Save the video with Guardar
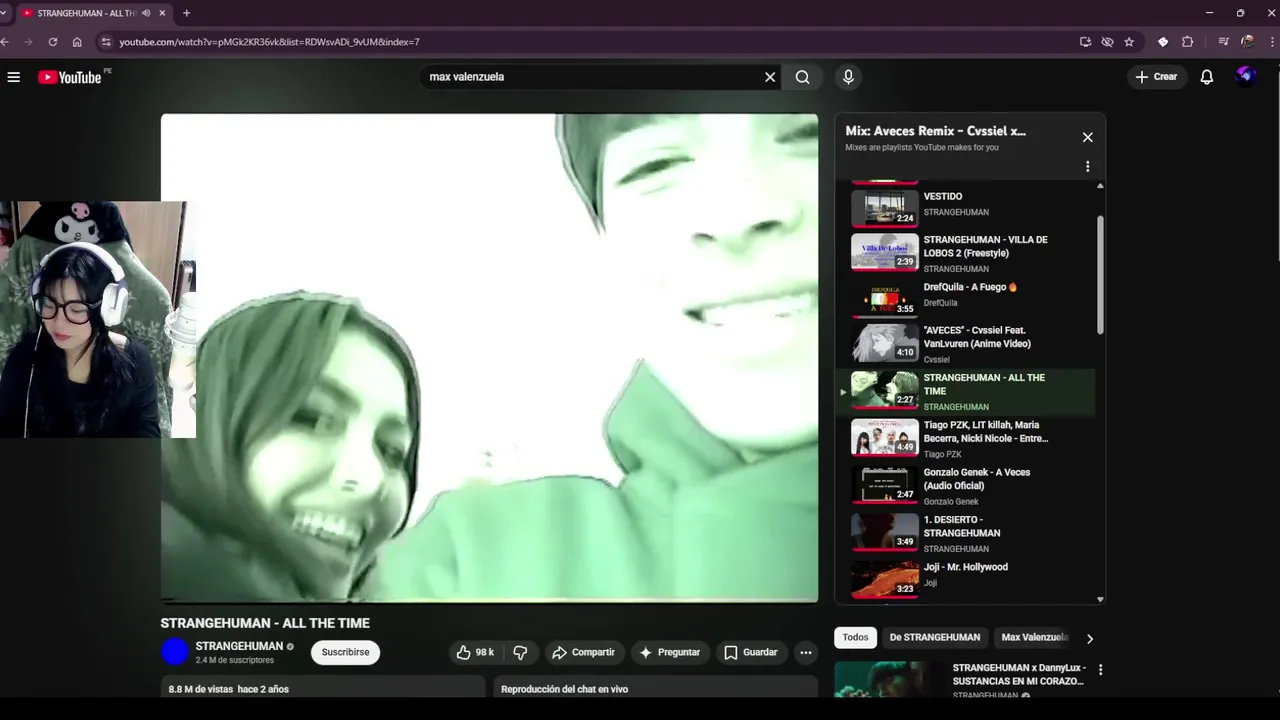The height and width of the screenshot is (720, 1280). [x=750, y=652]
